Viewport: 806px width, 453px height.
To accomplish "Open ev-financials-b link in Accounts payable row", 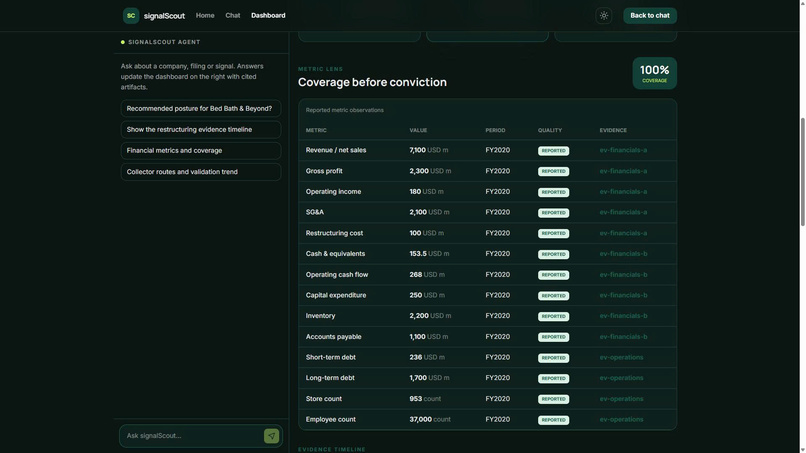I will pyautogui.click(x=623, y=337).
